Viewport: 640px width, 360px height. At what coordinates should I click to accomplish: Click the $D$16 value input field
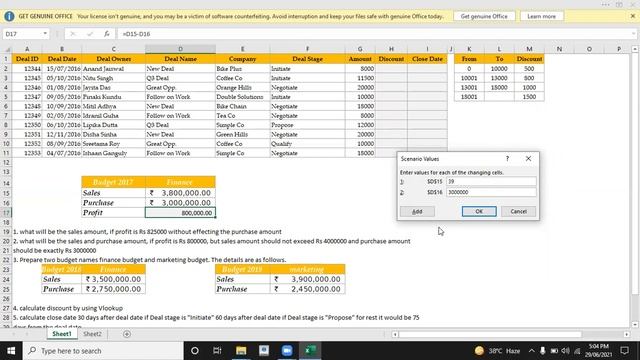coord(491,192)
